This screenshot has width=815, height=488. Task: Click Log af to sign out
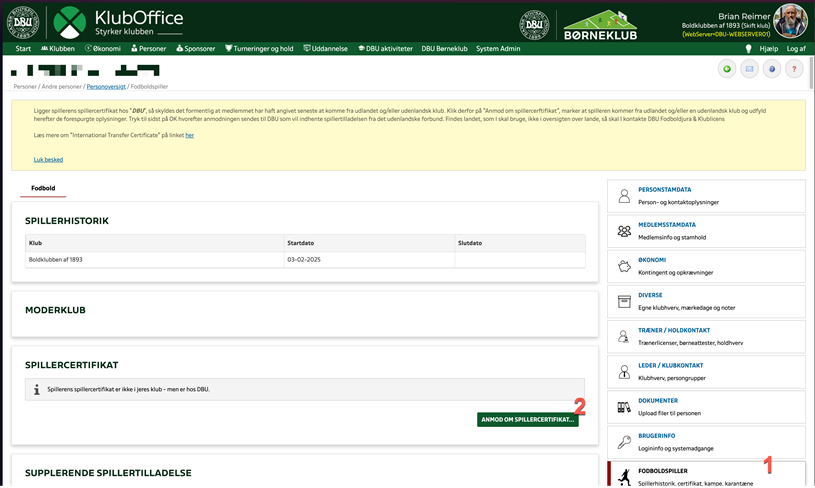tap(796, 48)
